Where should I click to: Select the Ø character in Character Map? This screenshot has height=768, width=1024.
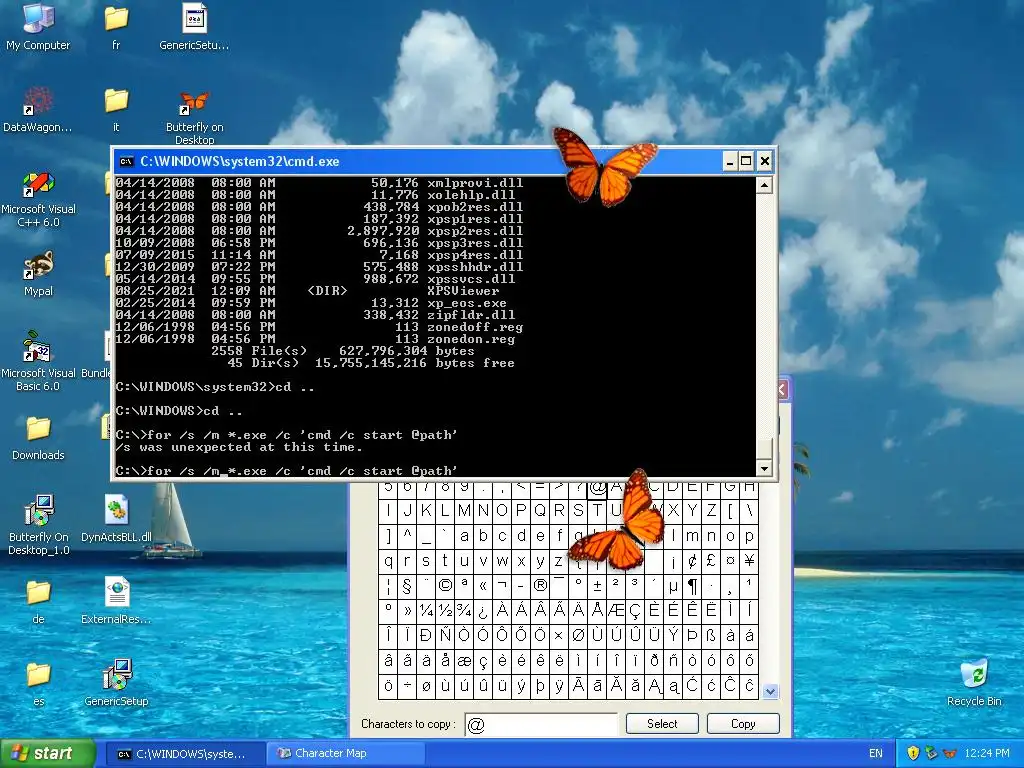(x=577, y=635)
